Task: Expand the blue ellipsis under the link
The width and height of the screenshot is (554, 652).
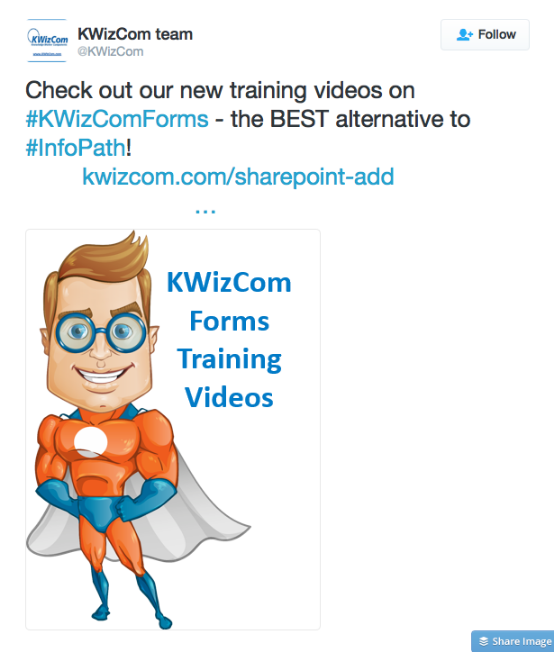Action: click(x=205, y=211)
